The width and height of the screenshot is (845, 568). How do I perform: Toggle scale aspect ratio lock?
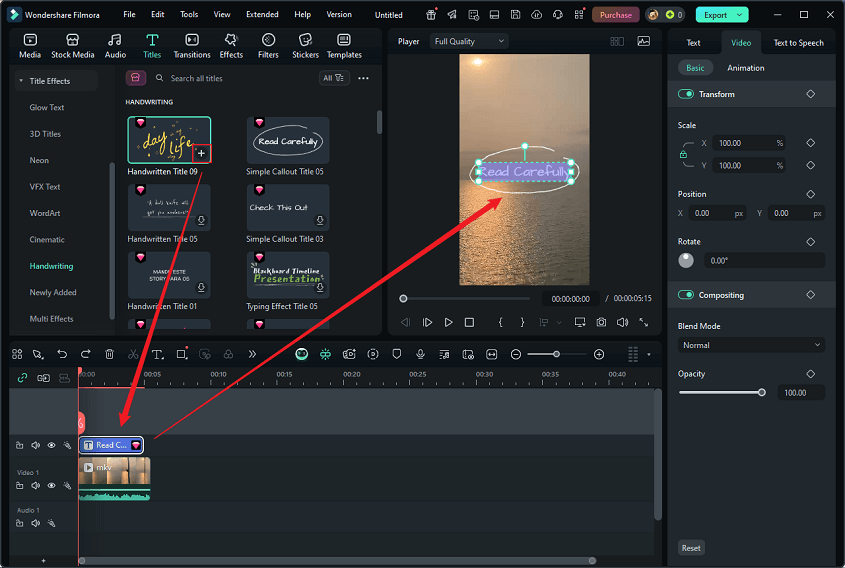click(x=683, y=154)
